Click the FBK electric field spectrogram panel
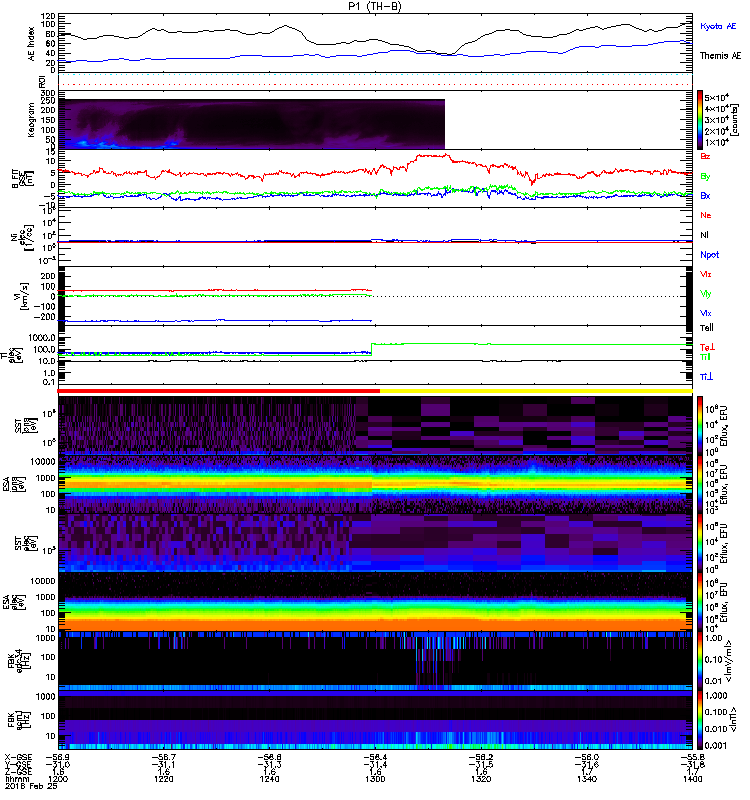This screenshot has width=750, height=800. tap(375, 662)
